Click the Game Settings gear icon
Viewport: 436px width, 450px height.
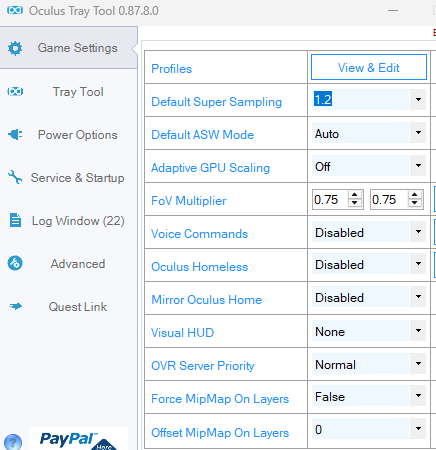pyautogui.click(x=15, y=48)
